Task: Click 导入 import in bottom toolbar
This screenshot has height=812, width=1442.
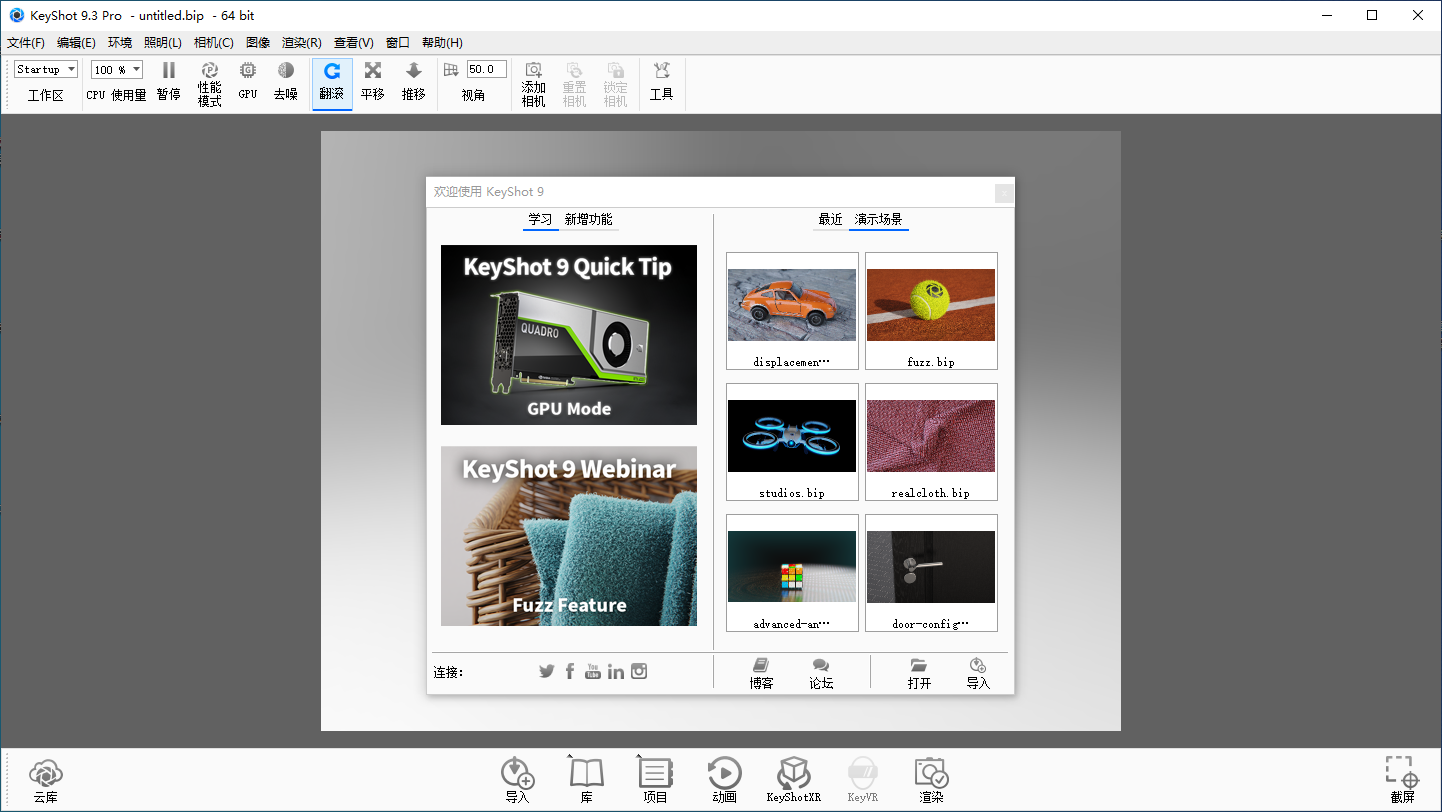Action: (x=517, y=780)
